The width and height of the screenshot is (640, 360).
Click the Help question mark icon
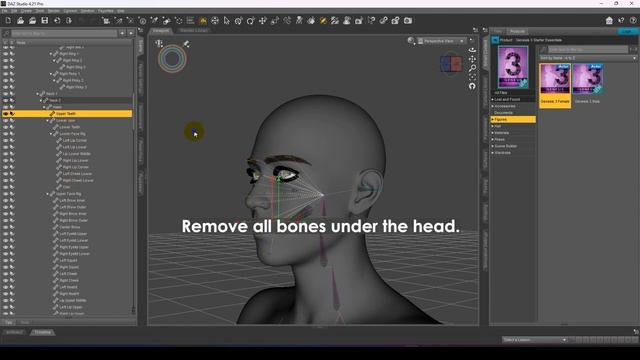633,20
